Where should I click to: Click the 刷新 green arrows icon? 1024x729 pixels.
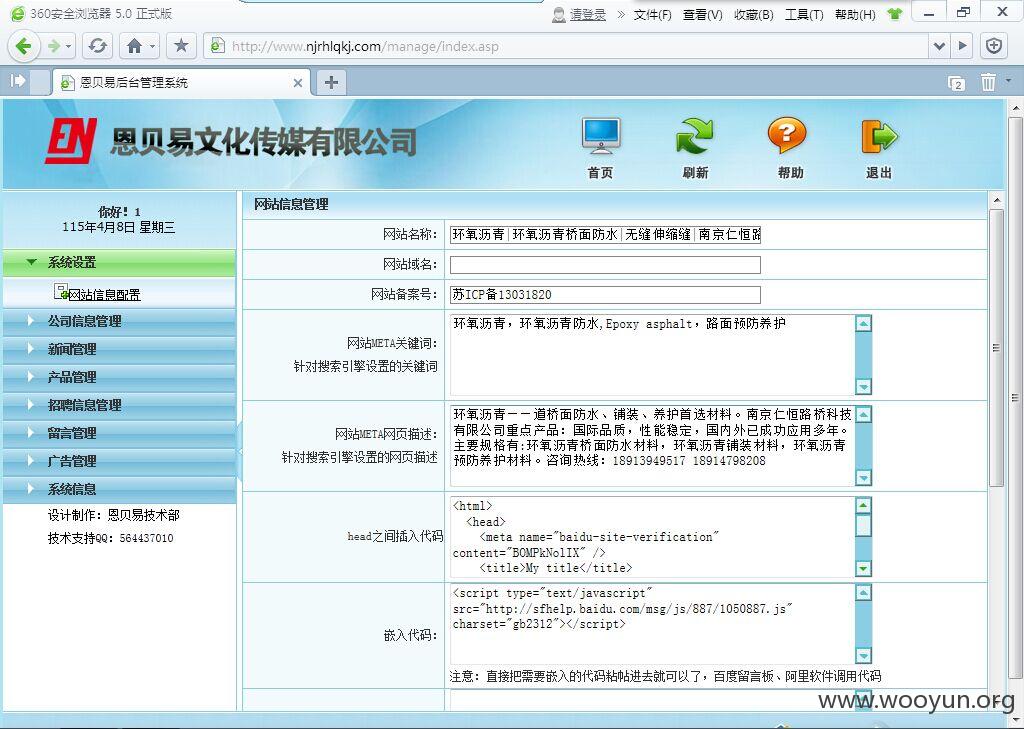tap(695, 137)
